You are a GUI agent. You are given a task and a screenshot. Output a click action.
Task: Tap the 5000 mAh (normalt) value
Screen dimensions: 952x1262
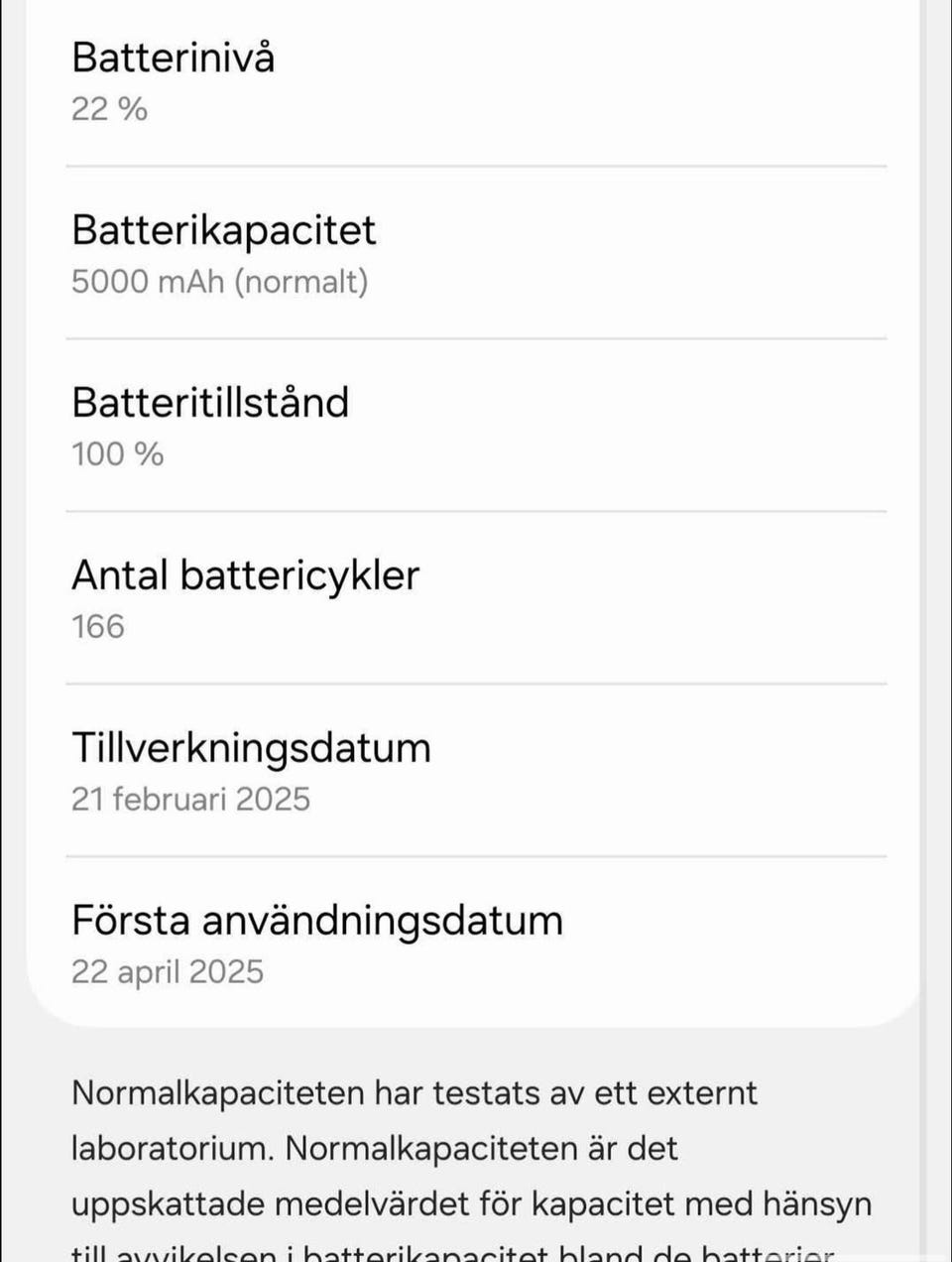[219, 282]
